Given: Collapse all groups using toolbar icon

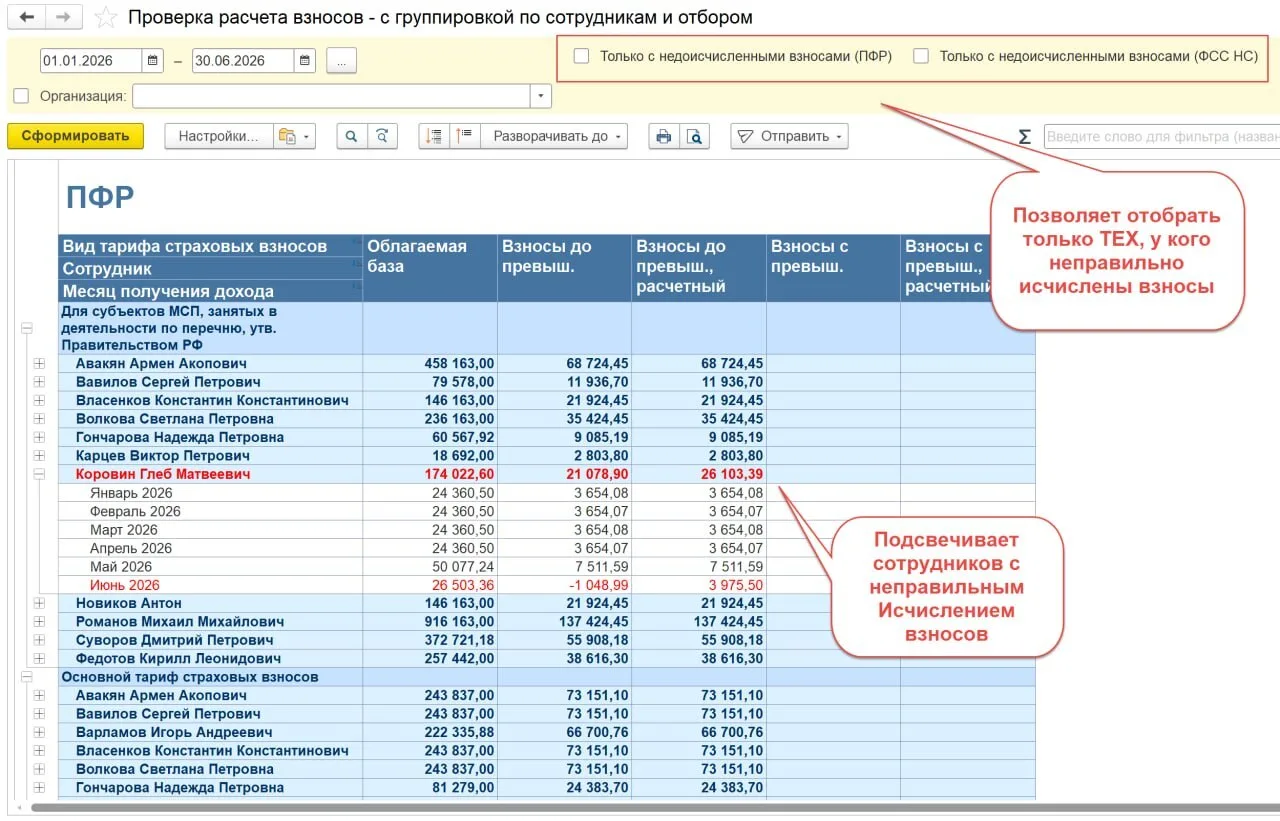Looking at the screenshot, I should [x=433, y=137].
